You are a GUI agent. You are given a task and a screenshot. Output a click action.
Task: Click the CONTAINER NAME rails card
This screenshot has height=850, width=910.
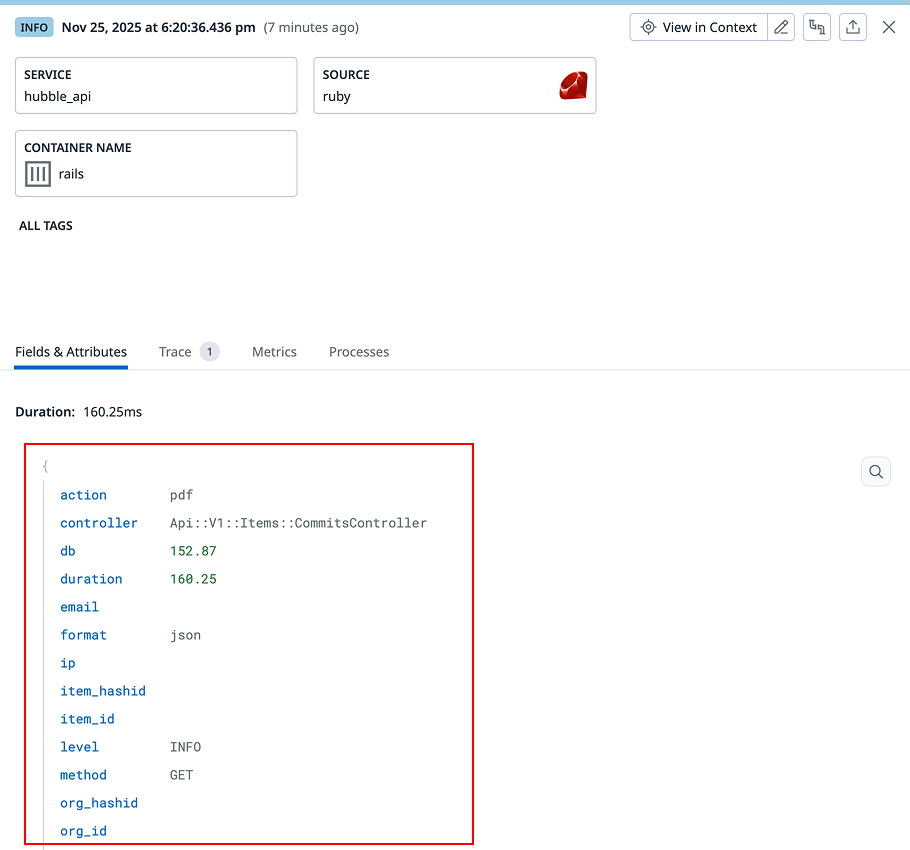pyautogui.click(x=156, y=164)
